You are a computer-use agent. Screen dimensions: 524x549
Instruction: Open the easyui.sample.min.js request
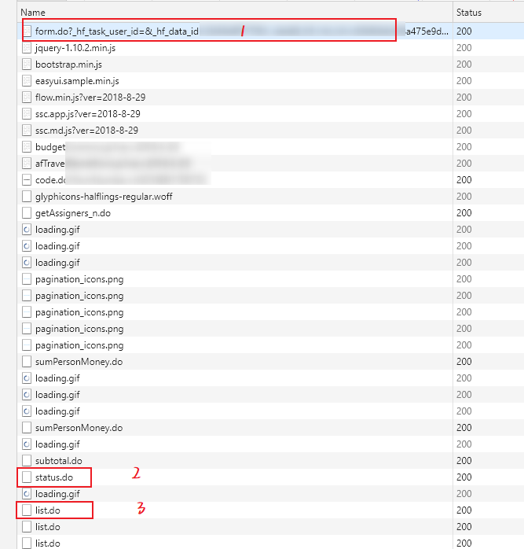point(77,81)
